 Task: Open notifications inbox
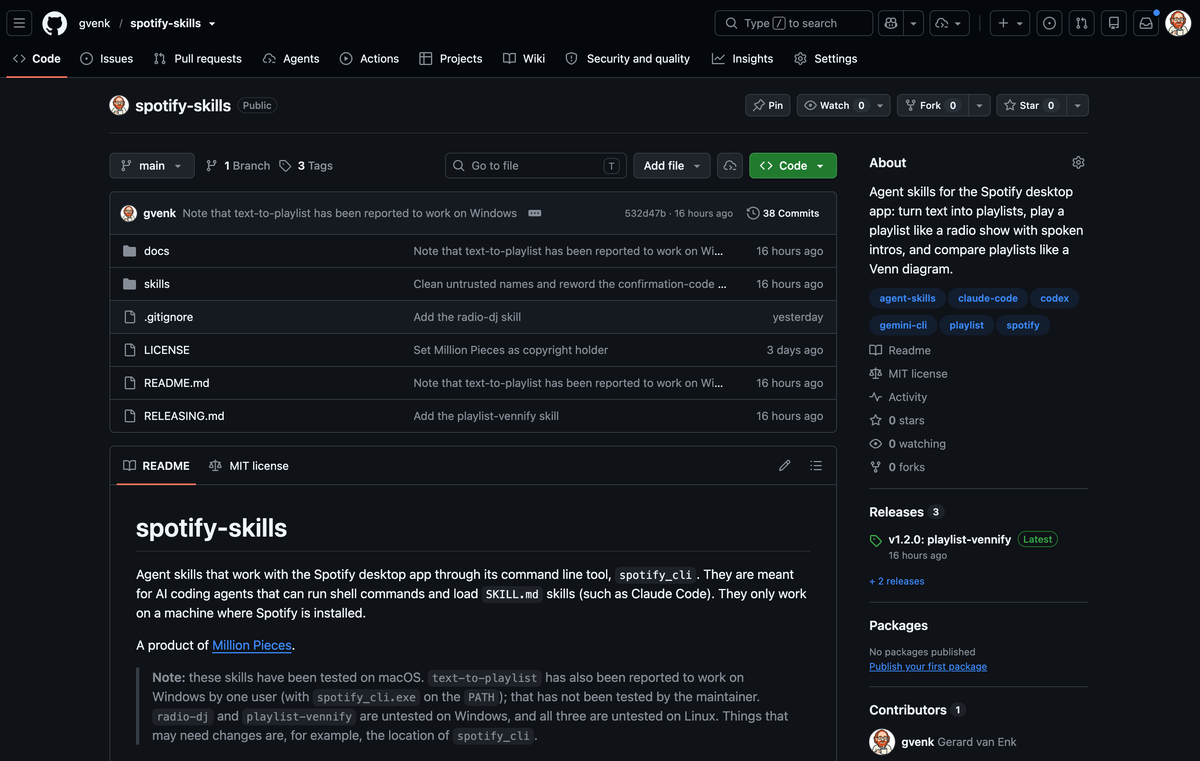pos(1146,23)
